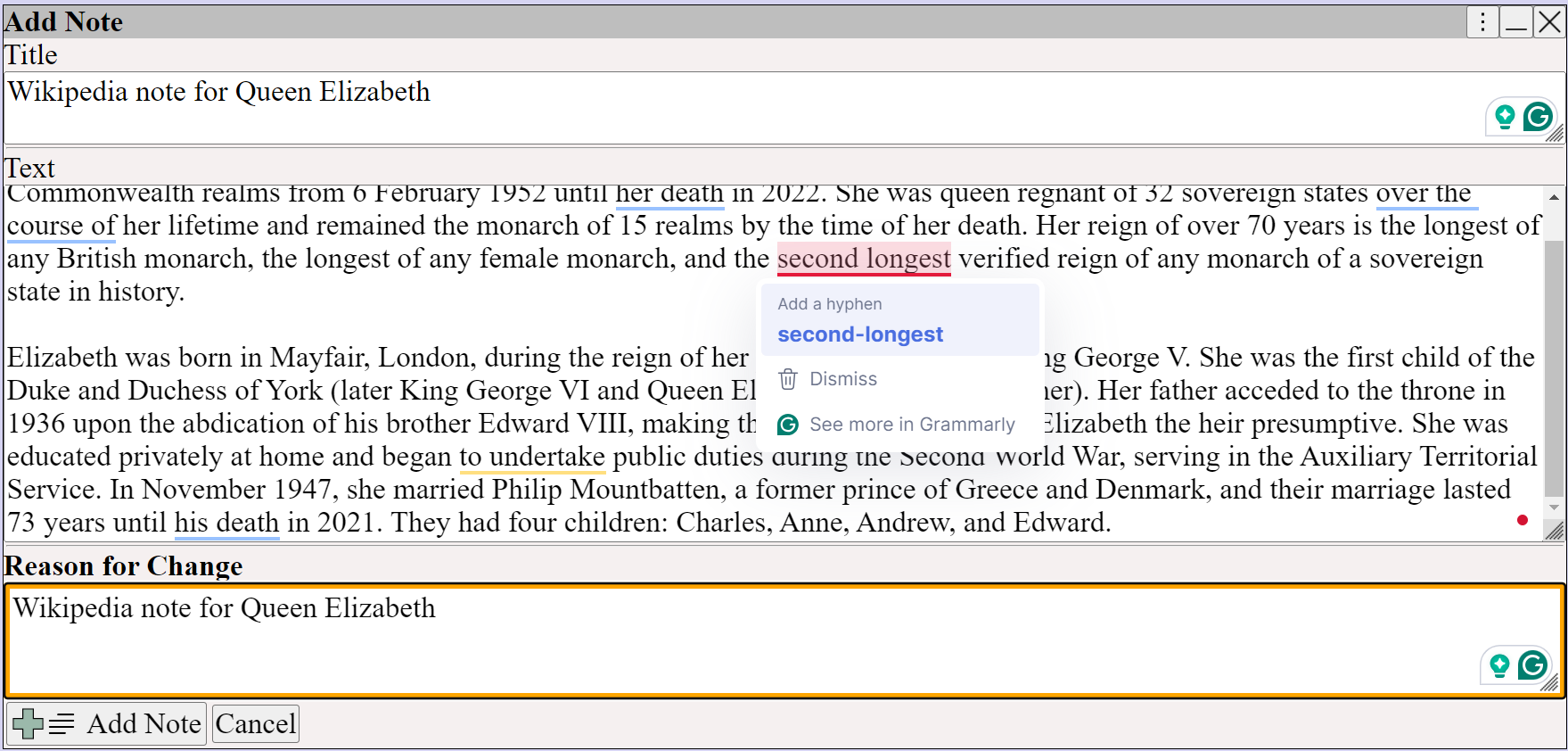Click the red Grammarly error dot in Text area
Image resolution: width=1568 pixels, height=751 pixels.
(1523, 520)
